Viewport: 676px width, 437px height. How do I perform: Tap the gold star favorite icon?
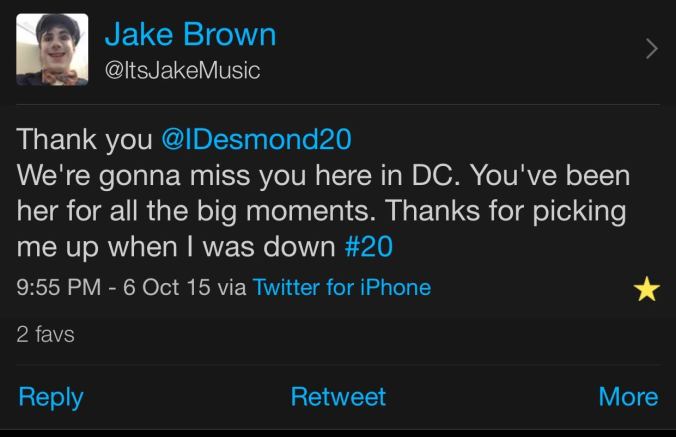pos(647,290)
